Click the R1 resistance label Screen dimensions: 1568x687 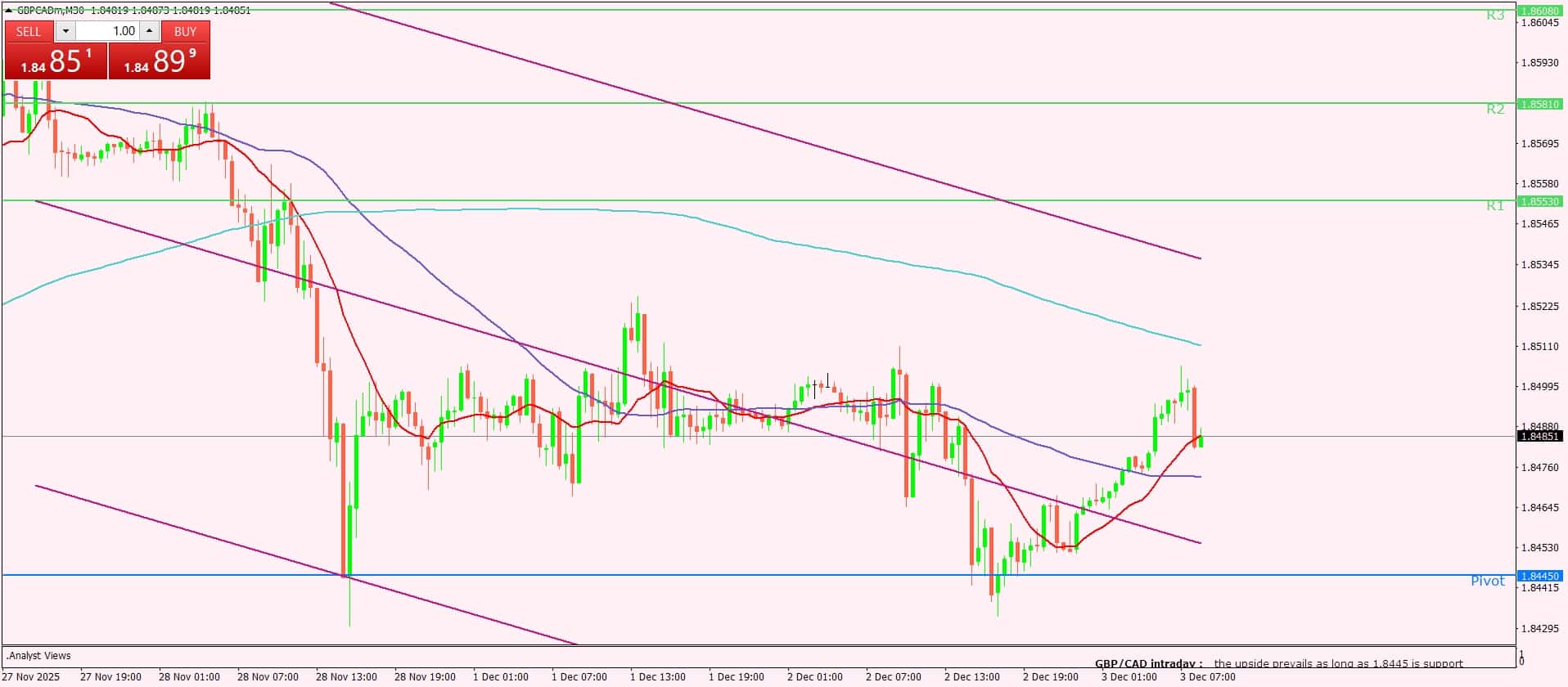point(1495,206)
